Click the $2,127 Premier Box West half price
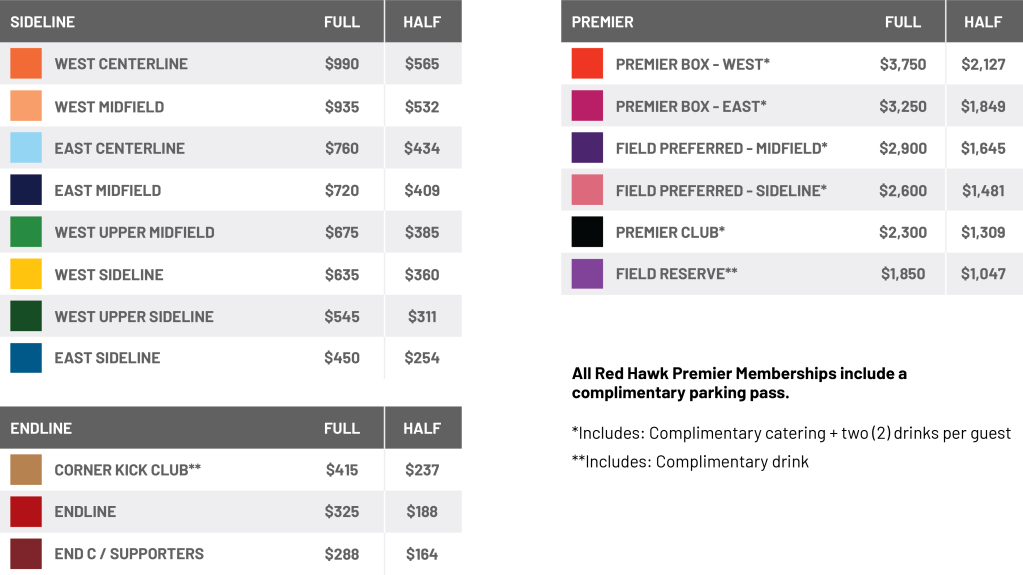 (983, 64)
